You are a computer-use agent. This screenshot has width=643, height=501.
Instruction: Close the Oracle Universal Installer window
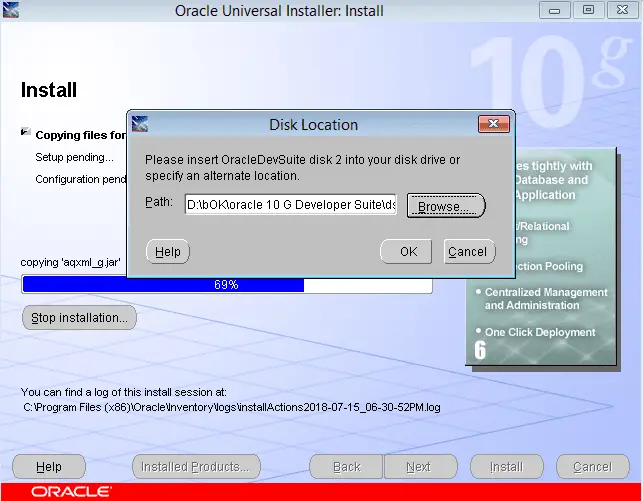622,10
